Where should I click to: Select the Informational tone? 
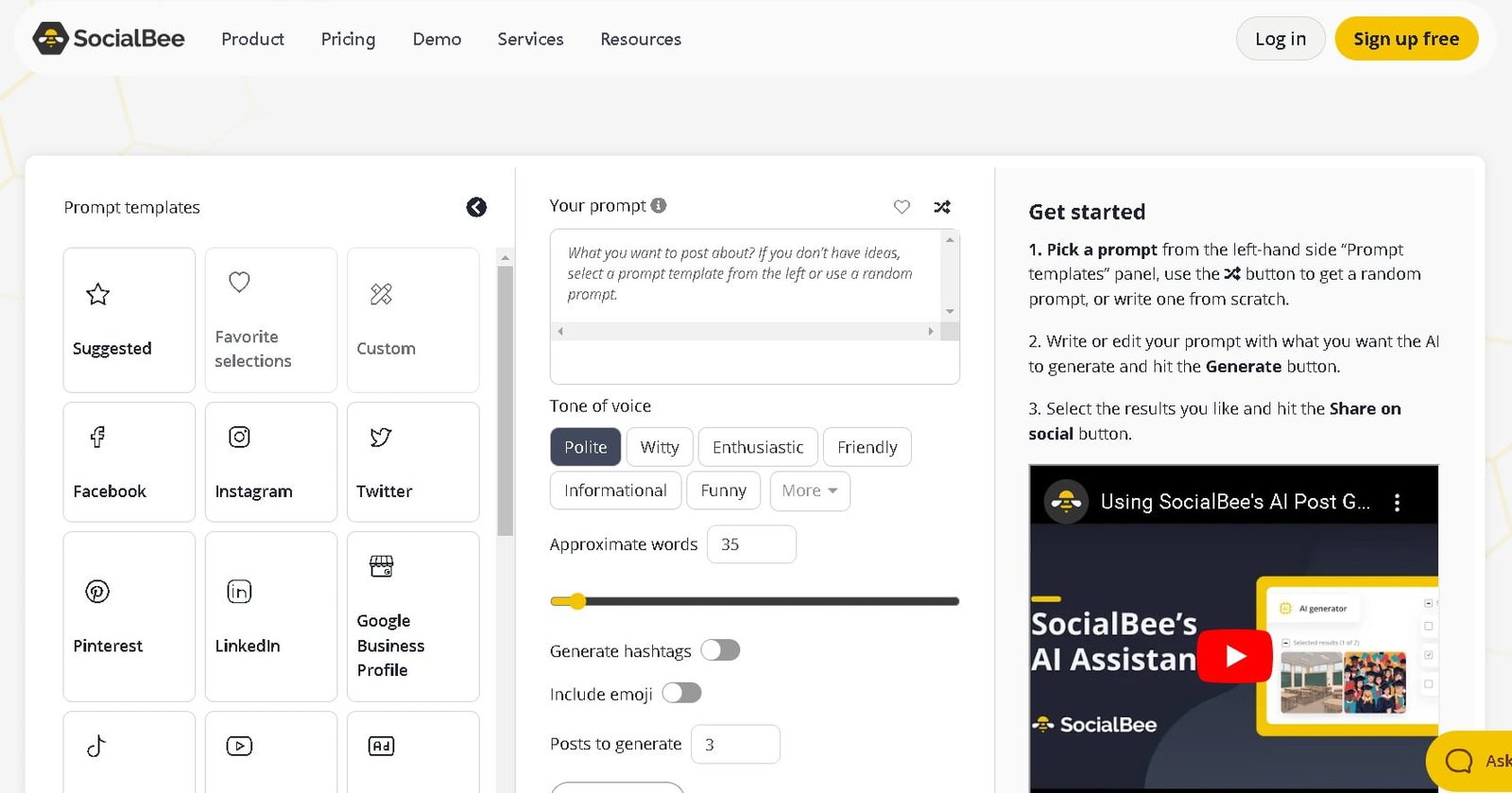pos(615,491)
